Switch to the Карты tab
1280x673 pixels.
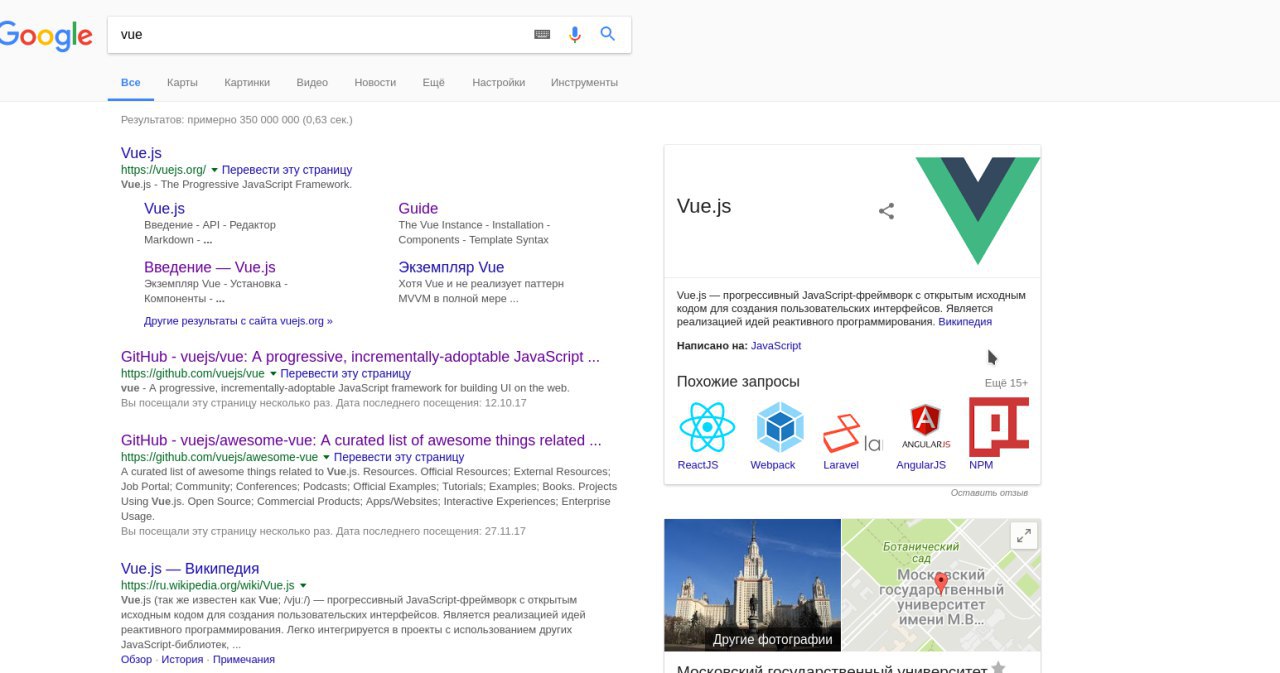182,82
